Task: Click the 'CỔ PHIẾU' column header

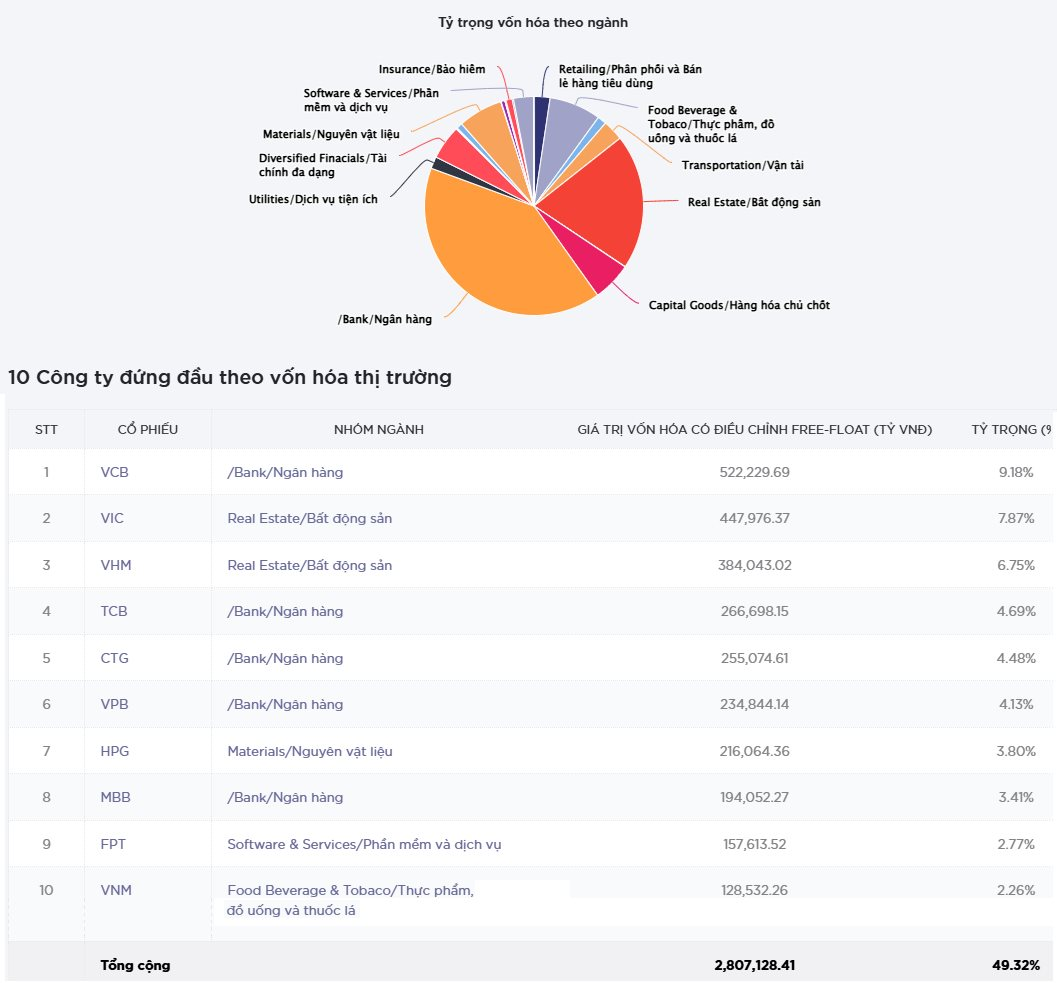Action: (146, 429)
